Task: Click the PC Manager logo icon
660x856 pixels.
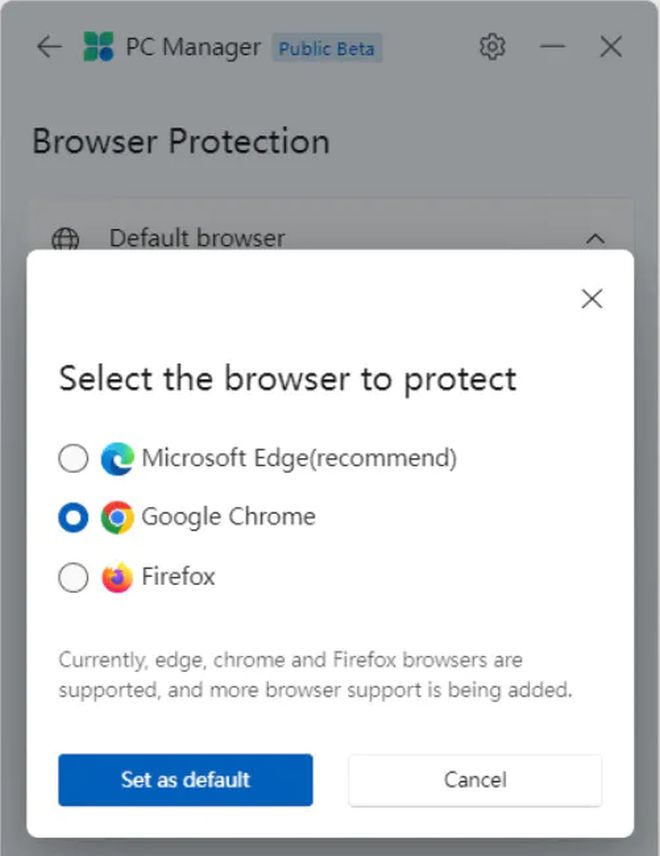Action: (x=96, y=44)
